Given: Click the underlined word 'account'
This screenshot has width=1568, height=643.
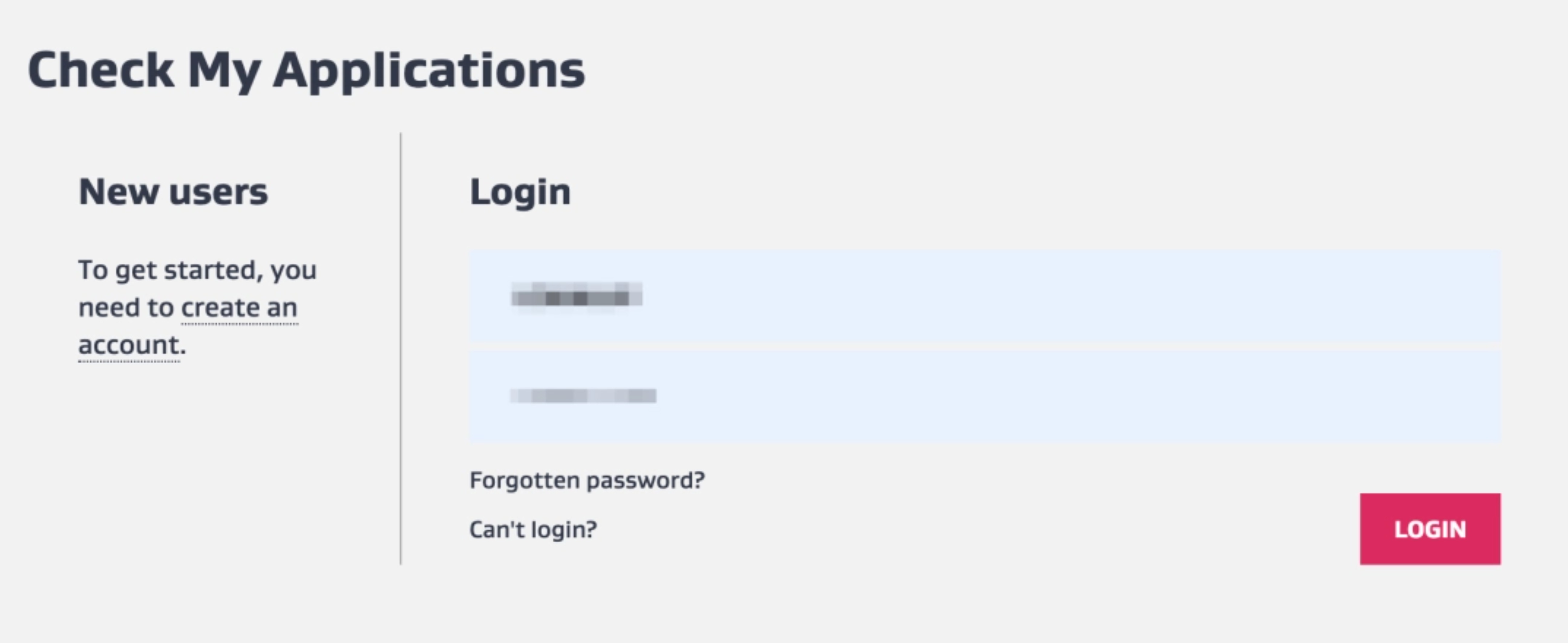Looking at the screenshot, I should tap(129, 345).
